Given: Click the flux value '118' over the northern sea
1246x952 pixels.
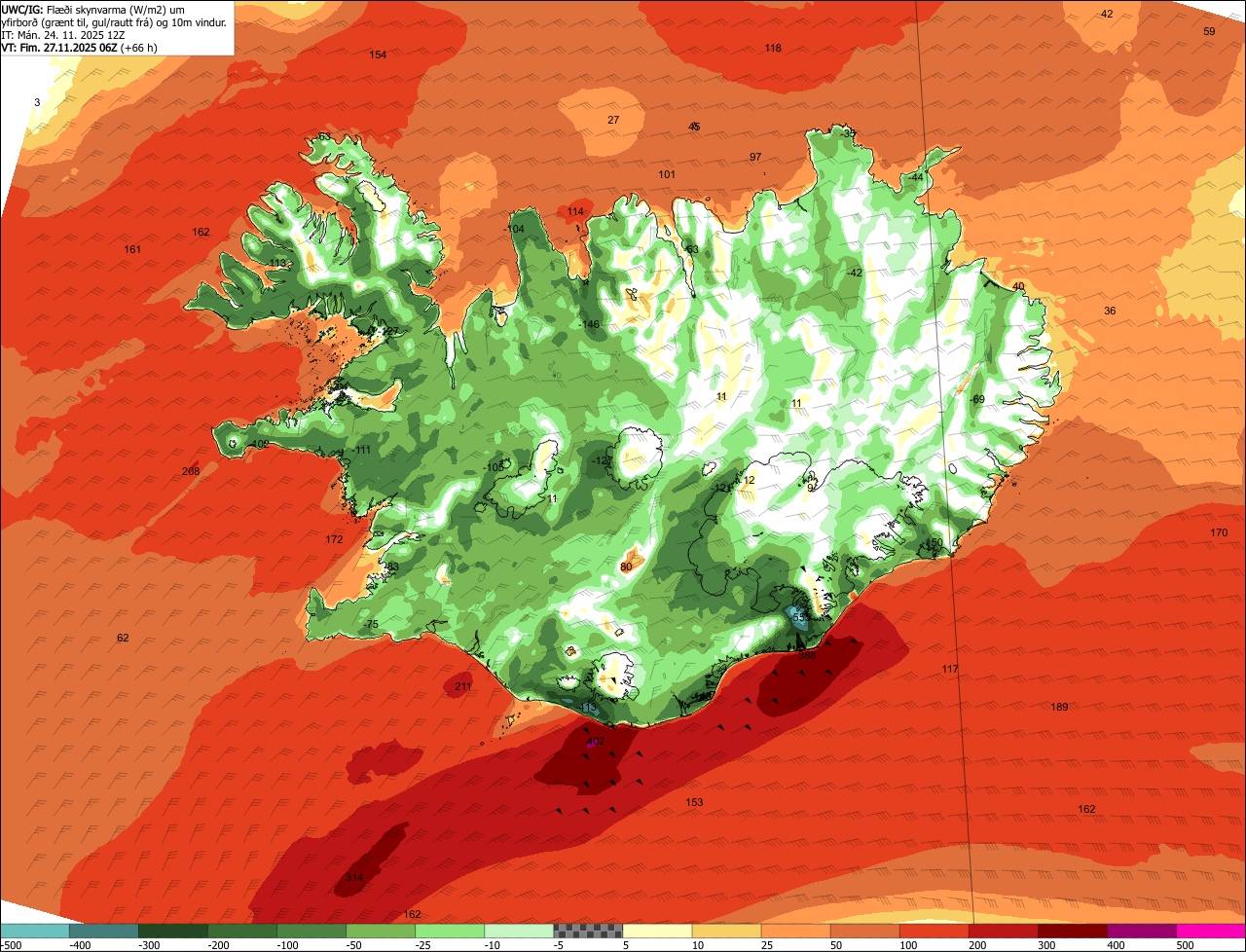Looking at the screenshot, I should click(x=773, y=48).
